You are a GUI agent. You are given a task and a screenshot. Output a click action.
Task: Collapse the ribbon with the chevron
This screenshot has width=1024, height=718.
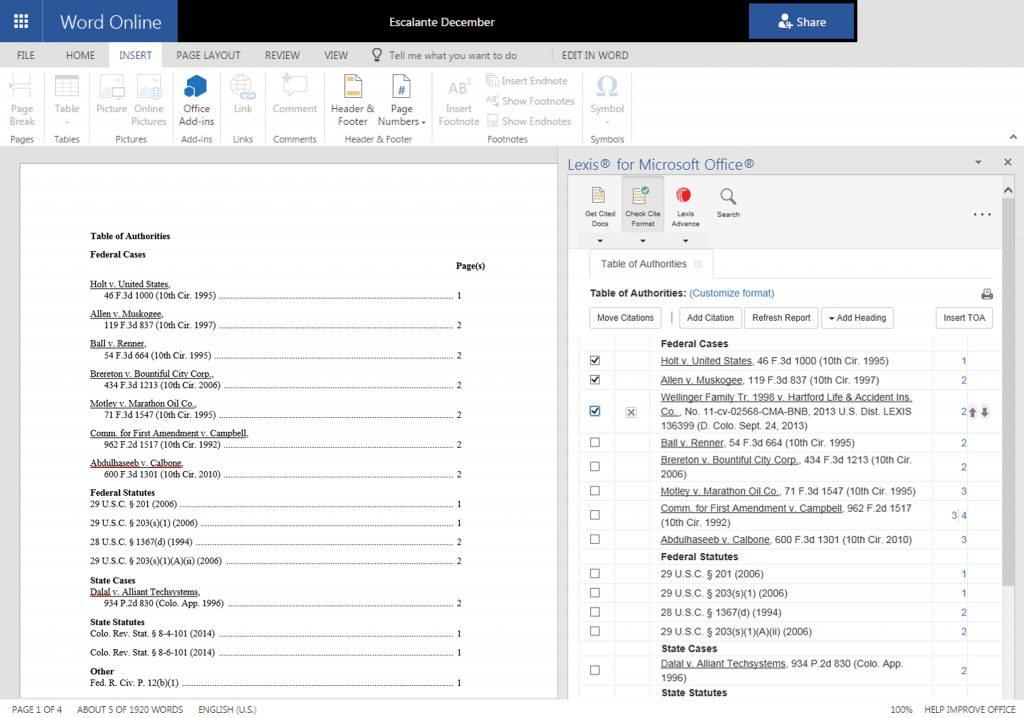(1013, 137)
